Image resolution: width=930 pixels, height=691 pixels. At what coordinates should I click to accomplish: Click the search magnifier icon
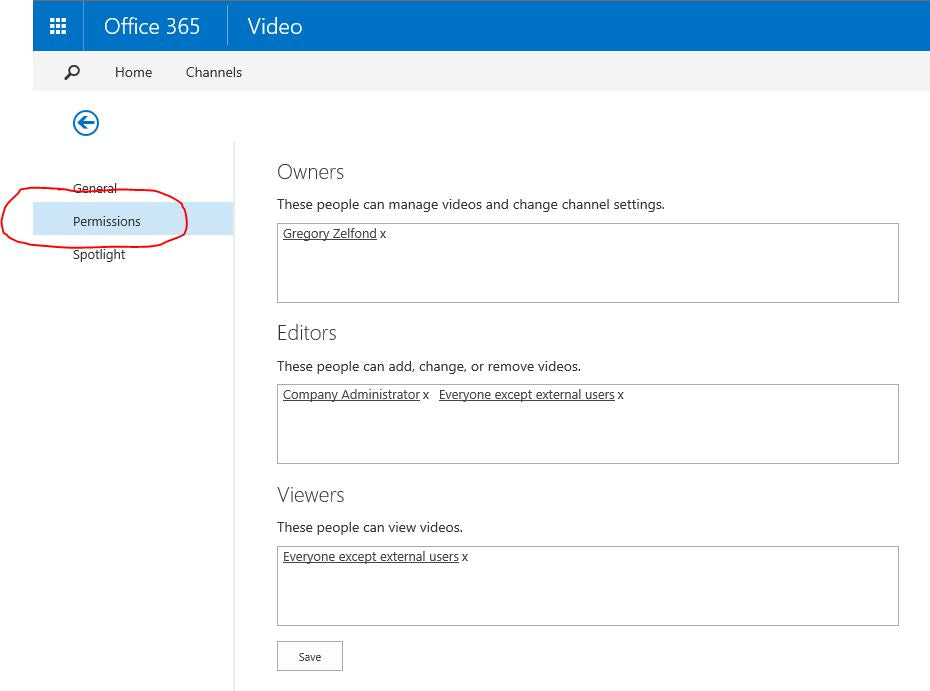70,72
